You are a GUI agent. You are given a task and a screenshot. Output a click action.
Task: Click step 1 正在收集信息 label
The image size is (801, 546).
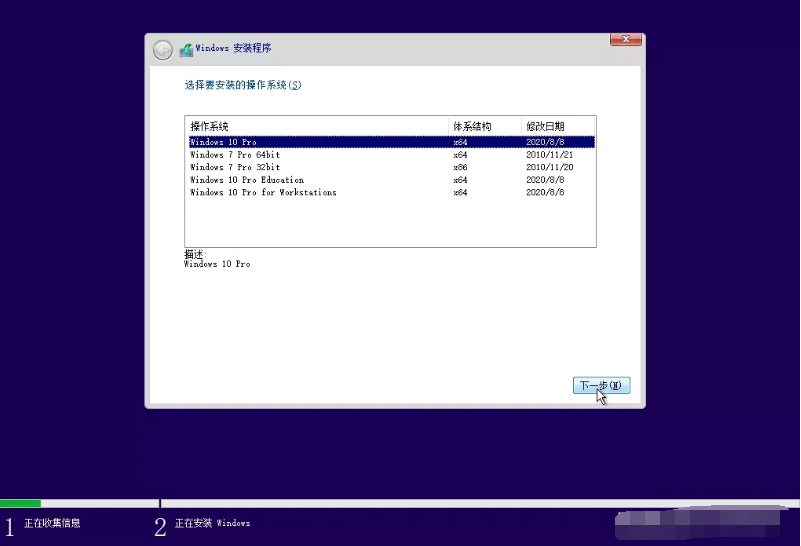(52, 523)
